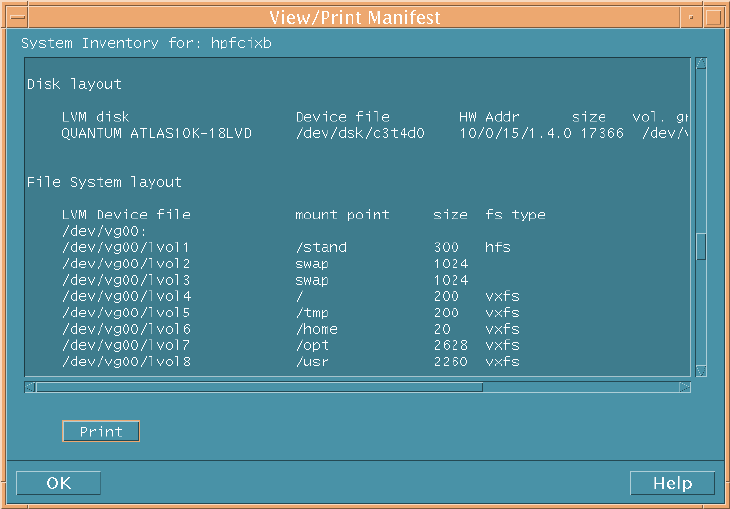Click the vertical scrollbar down arrow
Viewport: 730px width, 509px height.
pyautogui.click(x=701, y=371)
